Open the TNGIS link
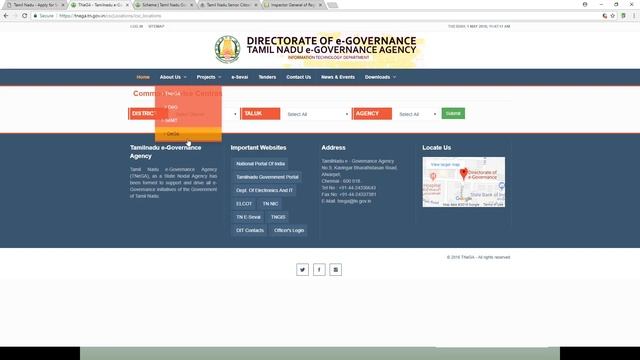Image resolution: width=640 pixels, height=360 pixels. point(278,217)
